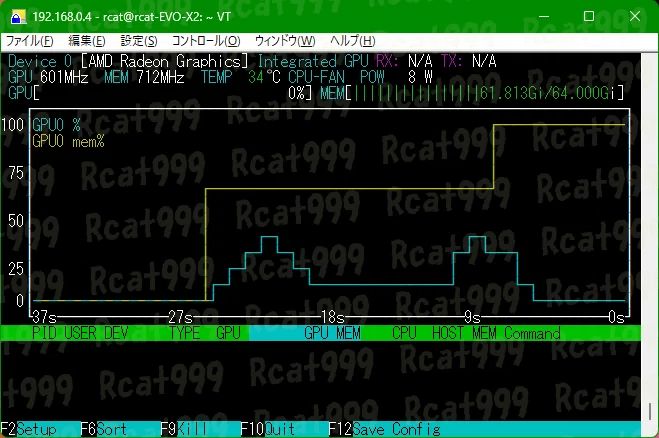Click the 100 y-axis label

pos(13,125)
